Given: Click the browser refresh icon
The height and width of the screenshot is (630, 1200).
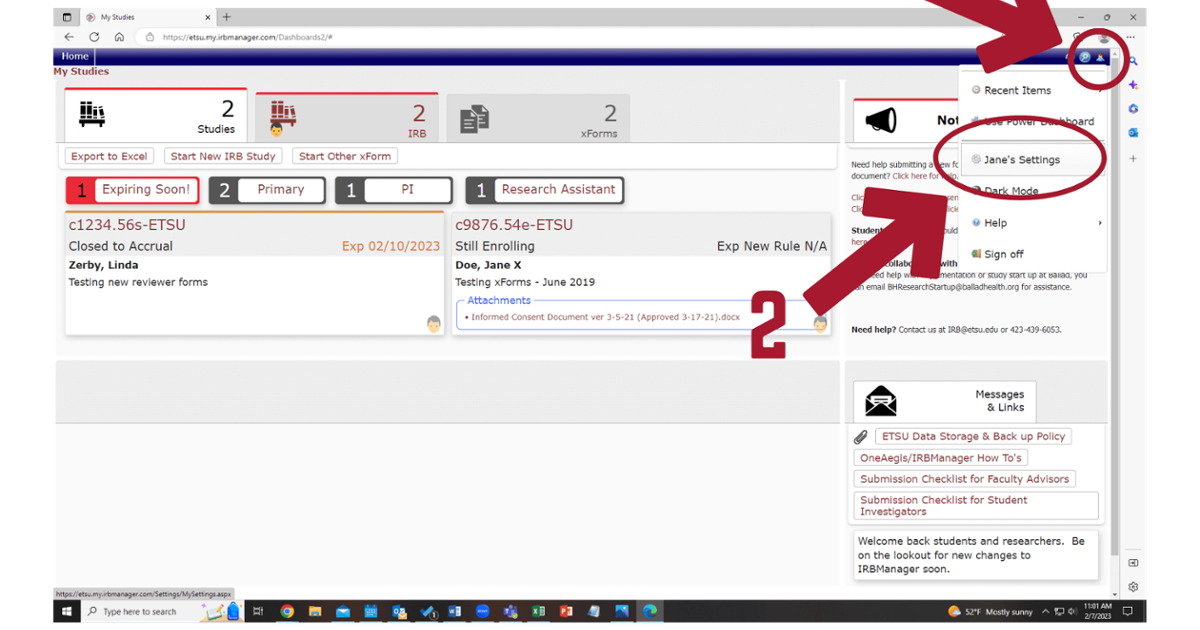Looking at the screenshot, I should (94, 37).
